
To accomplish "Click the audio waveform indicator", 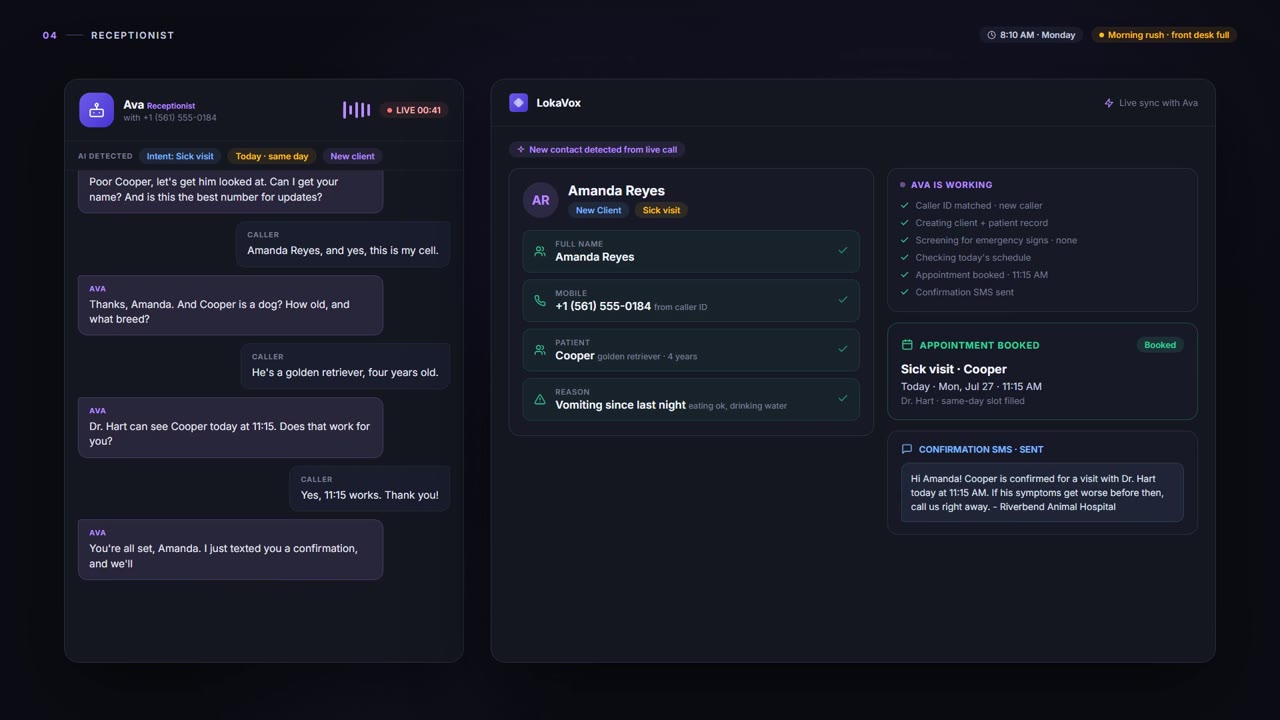I will 356,110.
